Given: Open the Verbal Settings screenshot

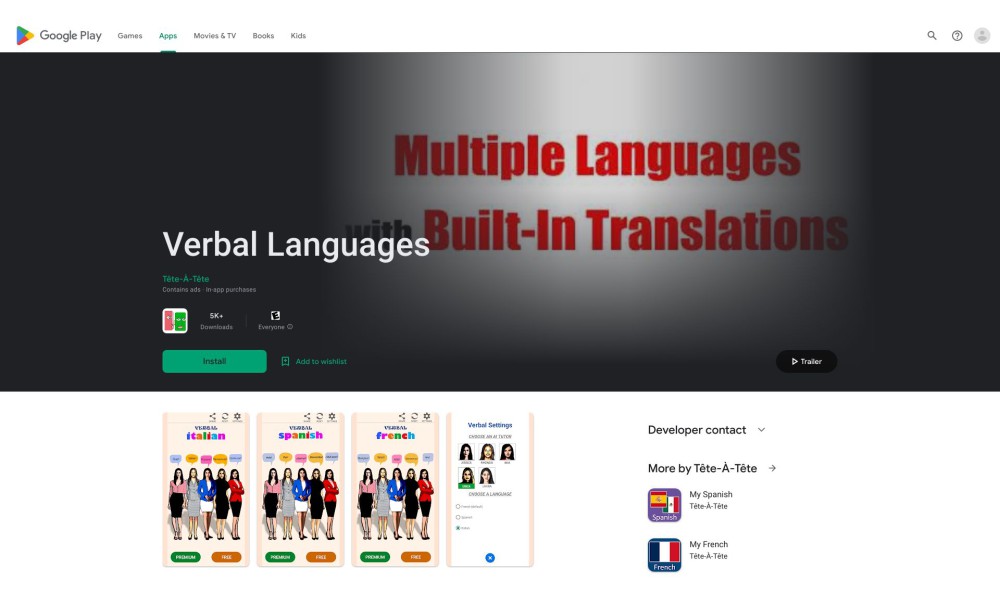Looking at the screenshot, I should click(490, 489).
